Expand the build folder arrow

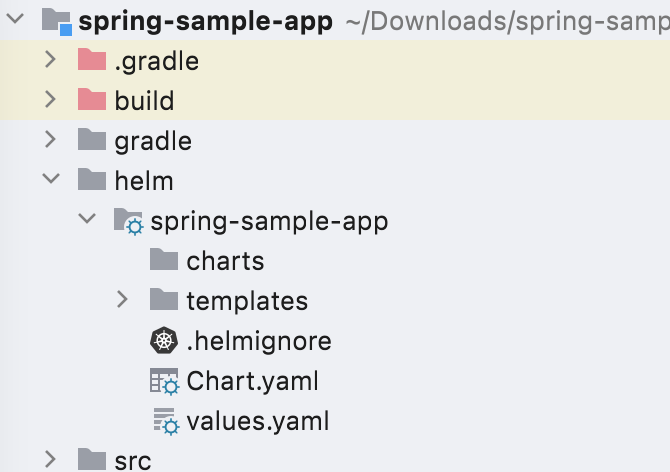[x=50, y=101]
